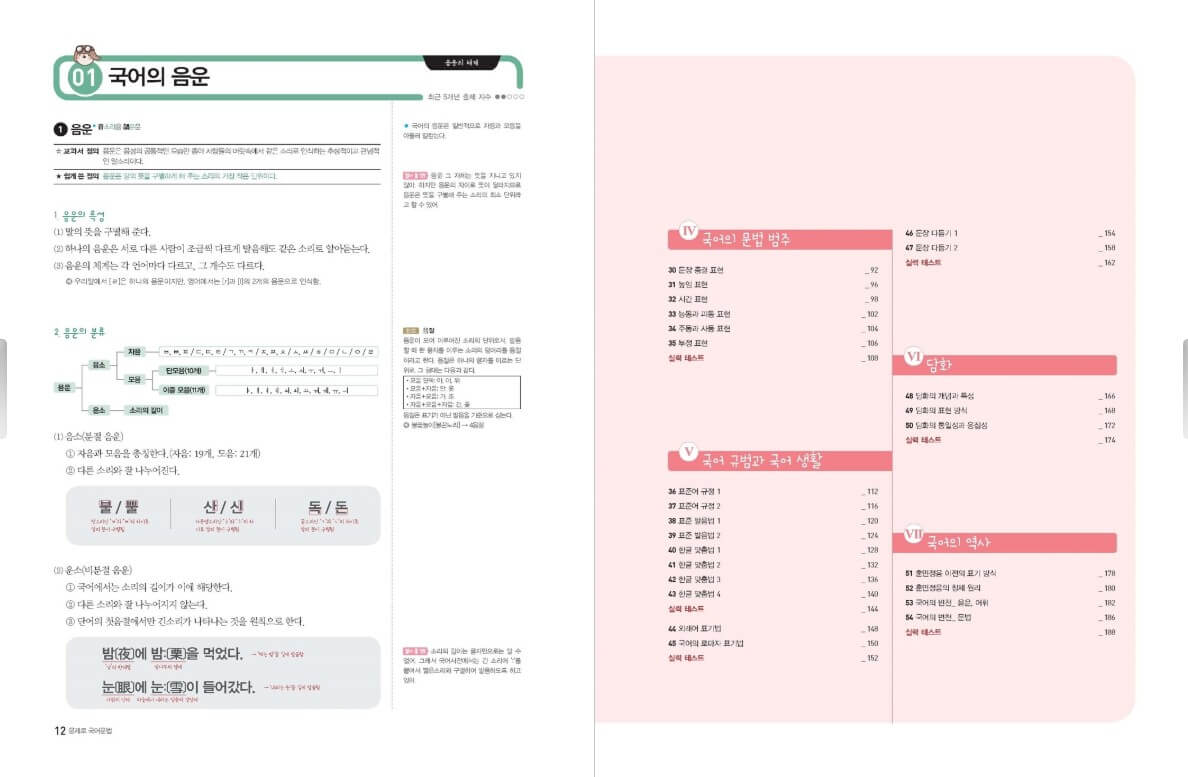The image size is (1188, 777).
Task: Click entry '44 외래어 표기법'
Action: (x=773, y=629)
